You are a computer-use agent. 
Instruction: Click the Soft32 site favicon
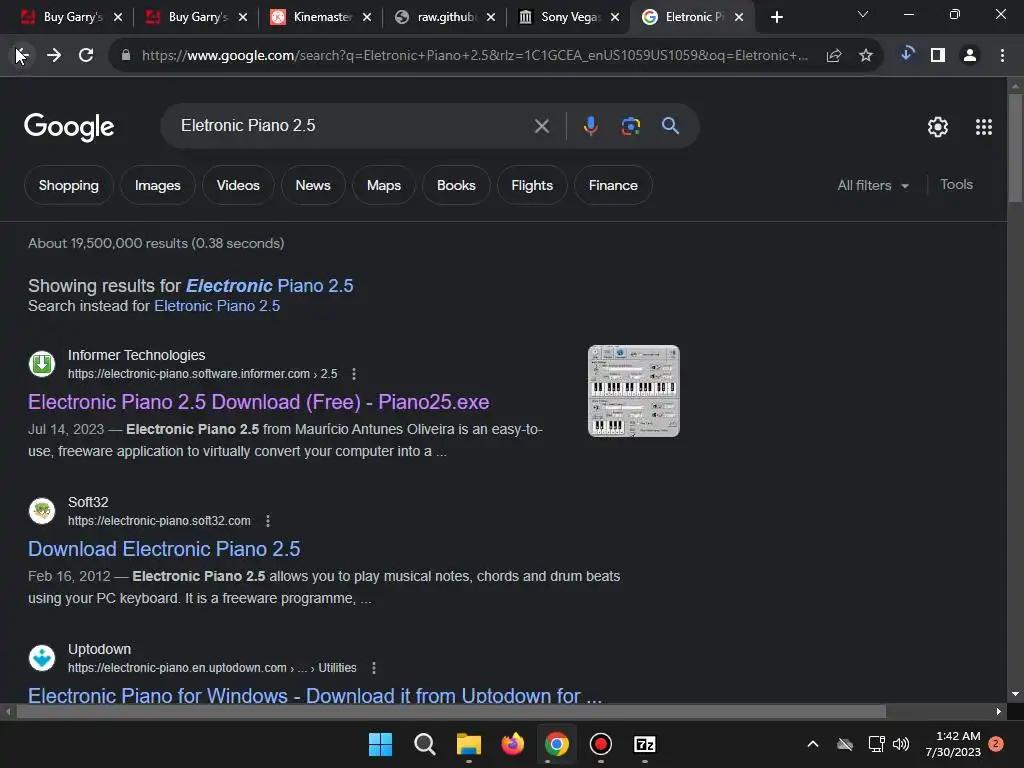point(42,511)
